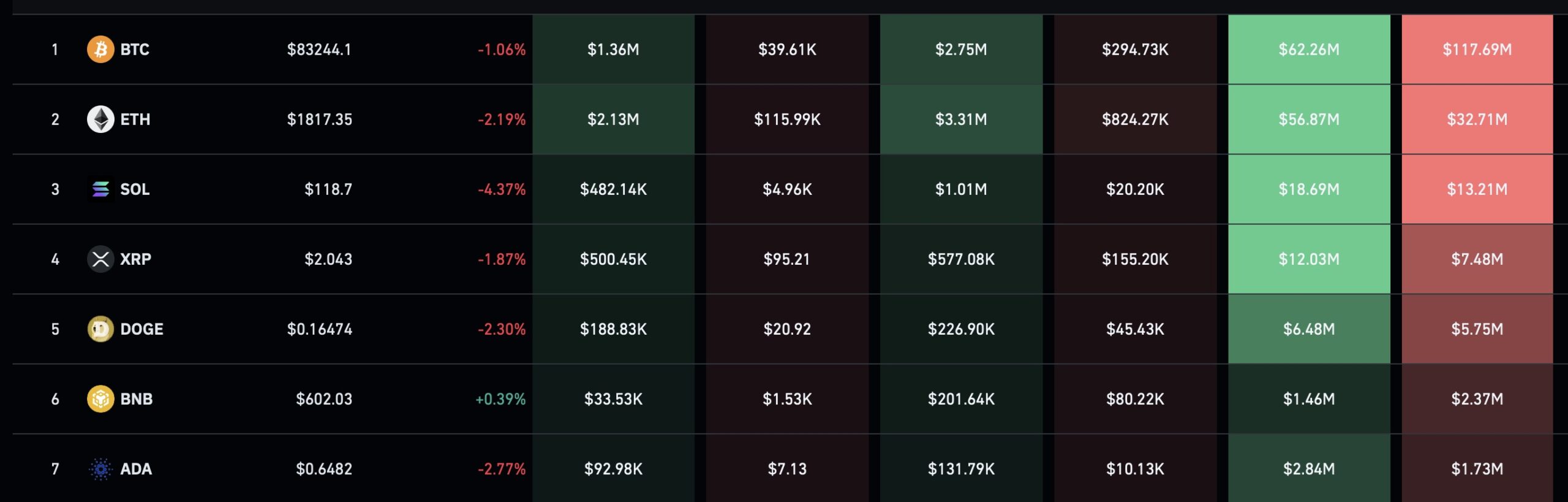
Task: Select the $3.31M ETH cell
Action: (x=961, y=119)
